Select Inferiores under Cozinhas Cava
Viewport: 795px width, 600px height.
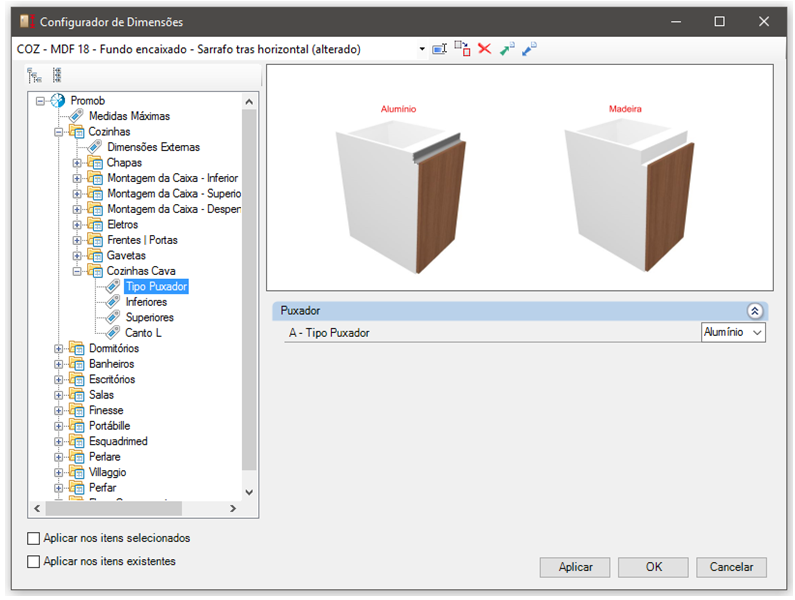click(146, 302)
